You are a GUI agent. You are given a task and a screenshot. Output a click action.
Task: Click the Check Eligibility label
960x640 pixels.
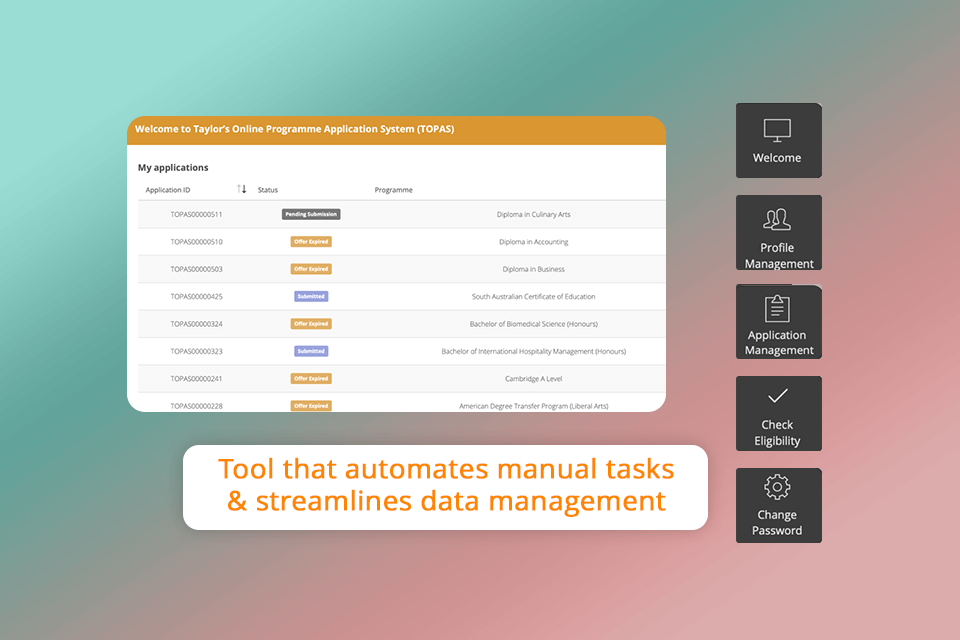(x=777, y=433)
